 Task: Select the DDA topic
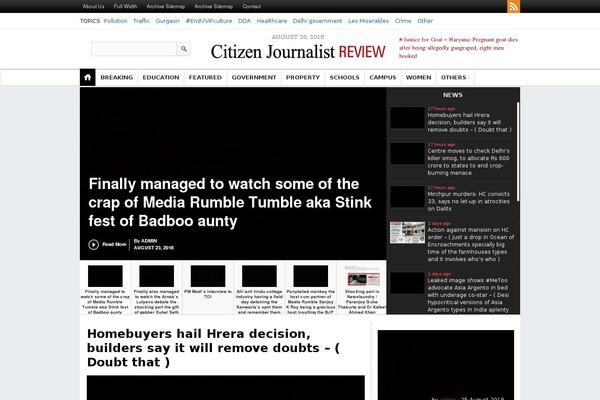pyautogui.click(x=244, y=21)
